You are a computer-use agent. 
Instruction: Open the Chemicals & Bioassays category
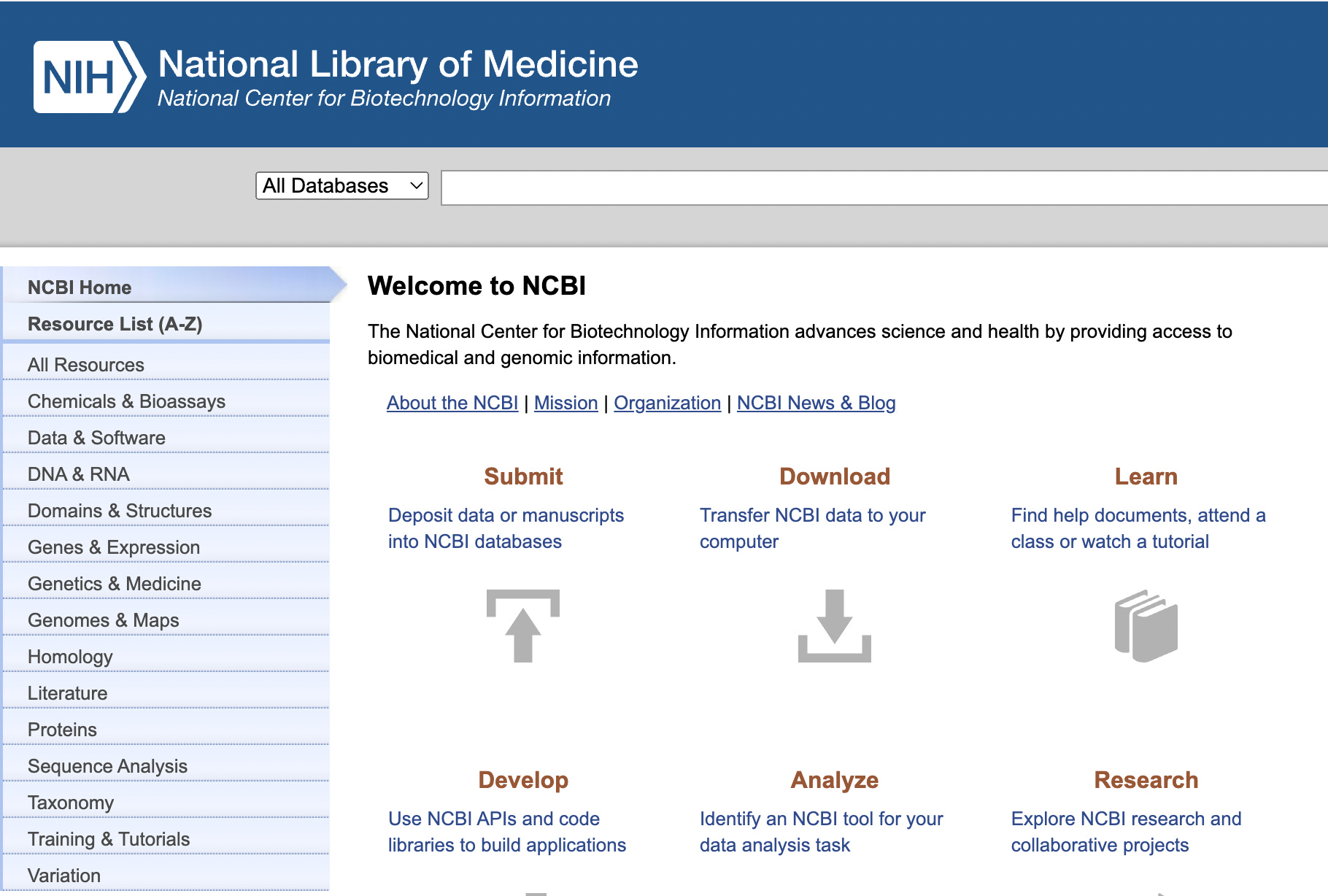(x=126, y=401)
